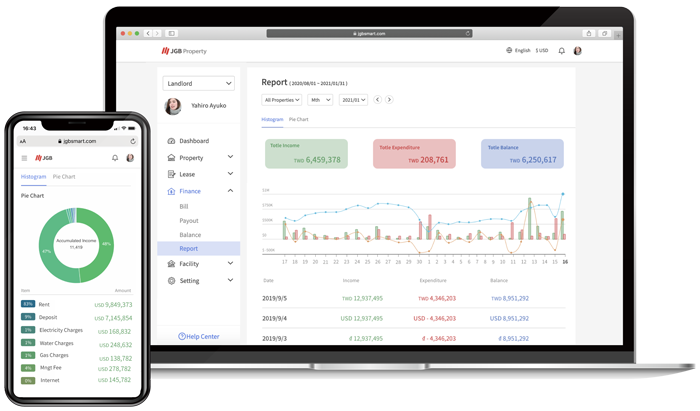Collapse the Finance menu section

point(231,190)
